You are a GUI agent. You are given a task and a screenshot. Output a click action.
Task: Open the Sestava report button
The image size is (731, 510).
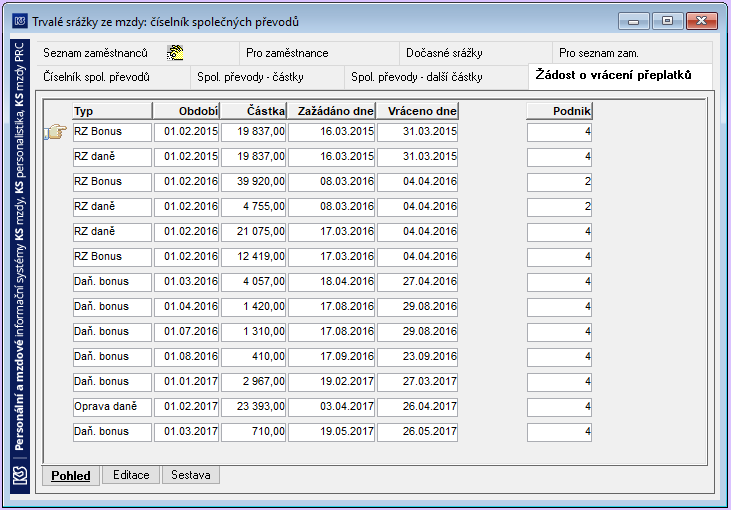[190, 475]
